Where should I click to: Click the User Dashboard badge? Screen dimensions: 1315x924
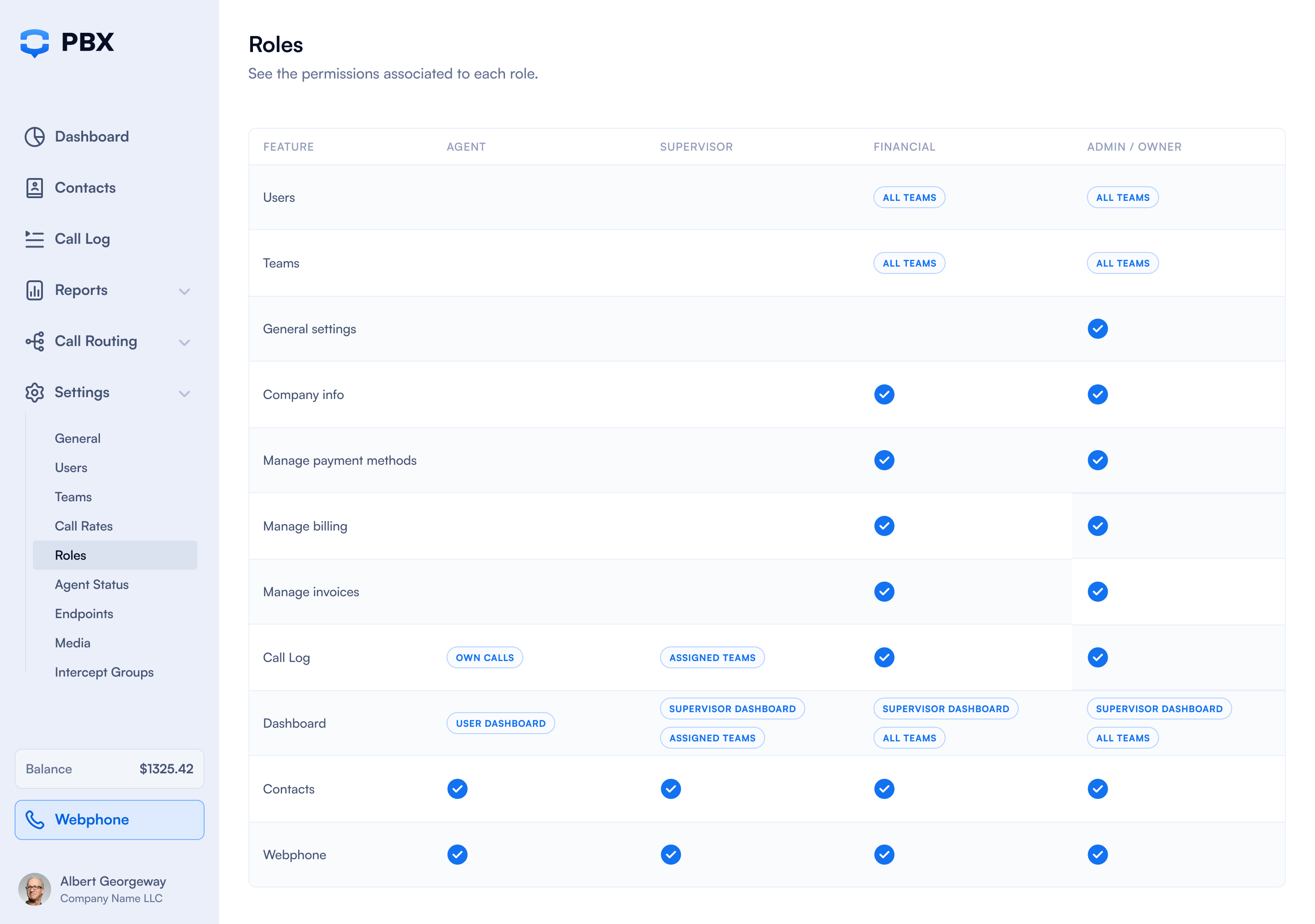point(500,724)
